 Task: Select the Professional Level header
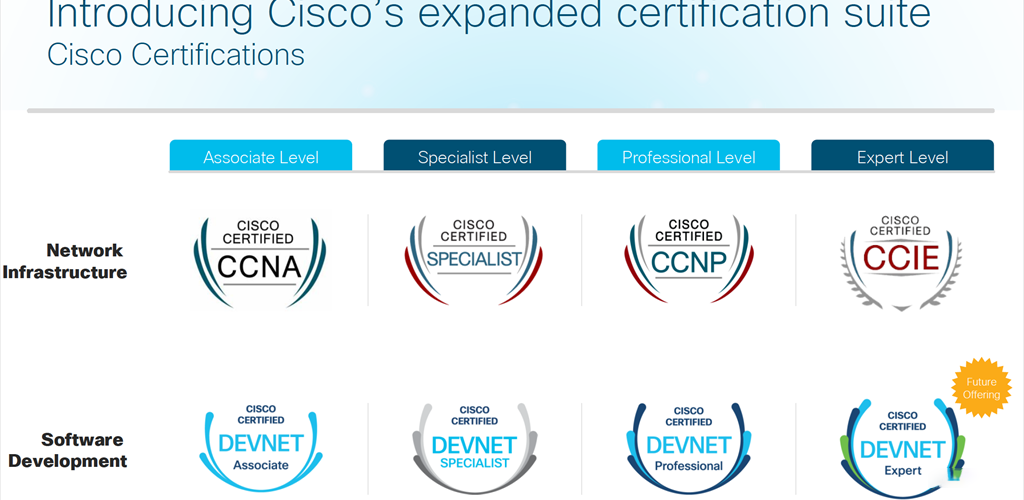pos(688,155)
